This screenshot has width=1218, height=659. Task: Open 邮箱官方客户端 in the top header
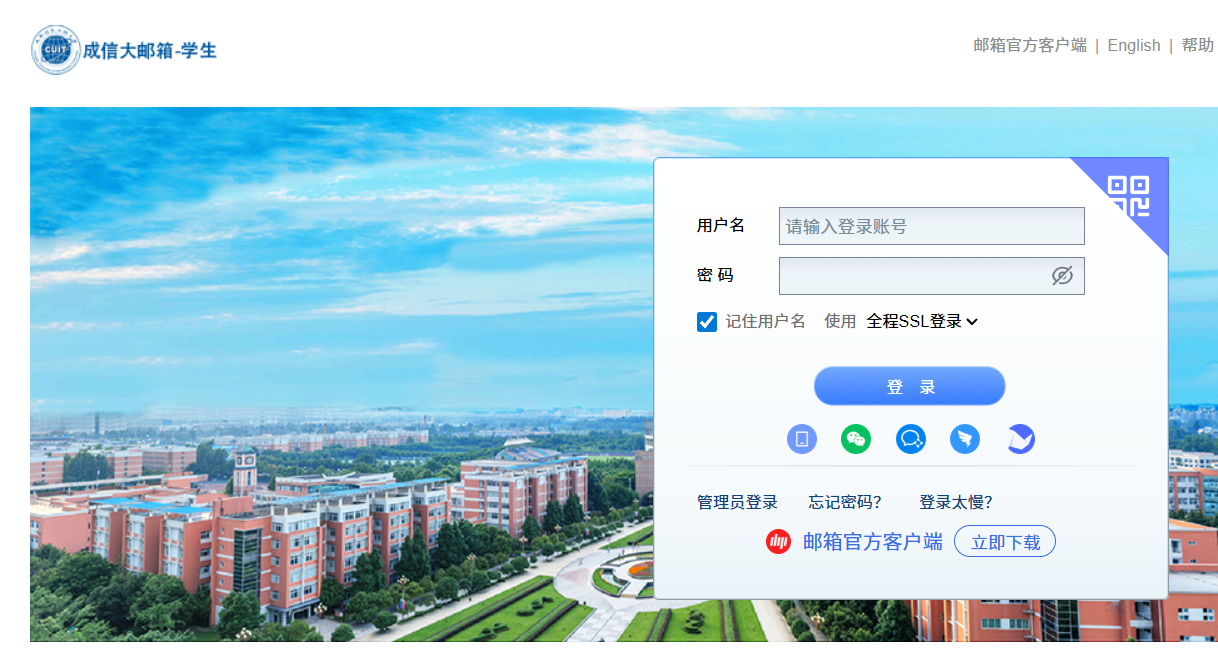1029,45
